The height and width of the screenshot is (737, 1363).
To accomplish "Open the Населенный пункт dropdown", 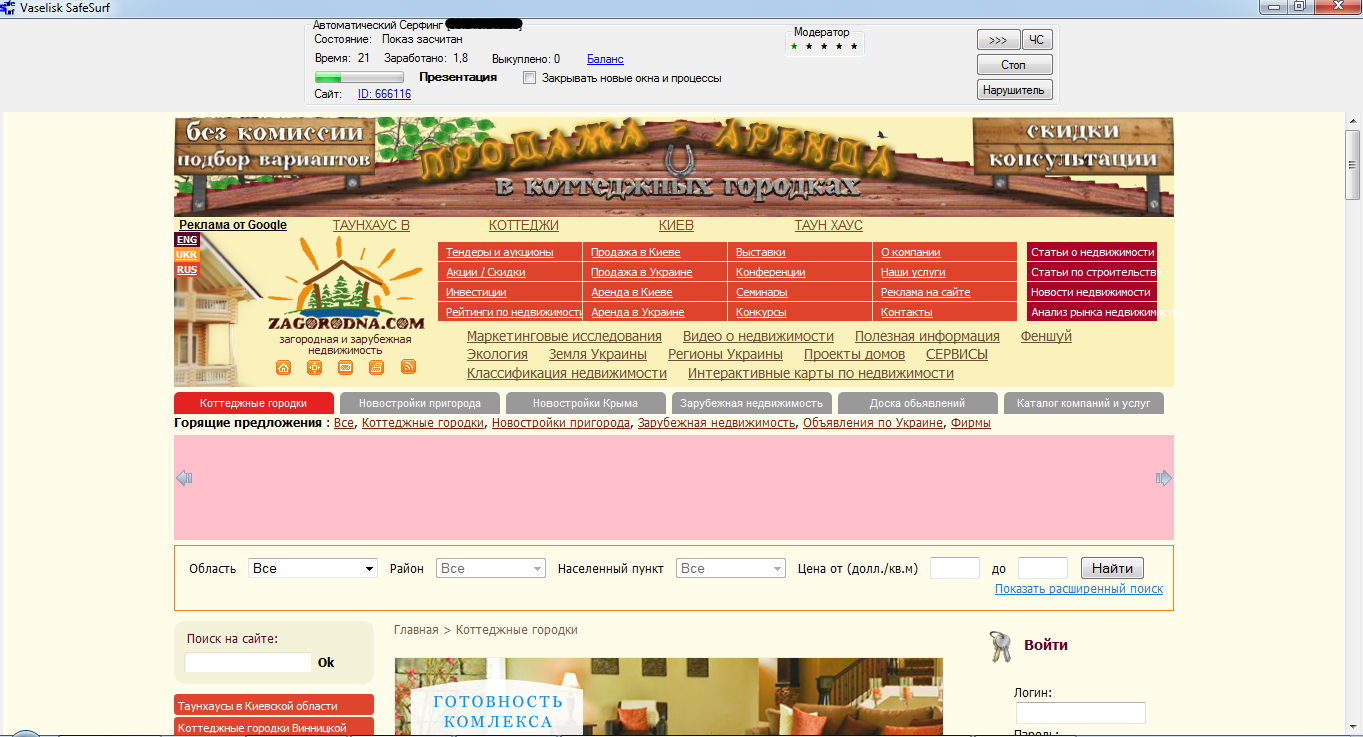I will pyautogui.click(x=730, y=568).
